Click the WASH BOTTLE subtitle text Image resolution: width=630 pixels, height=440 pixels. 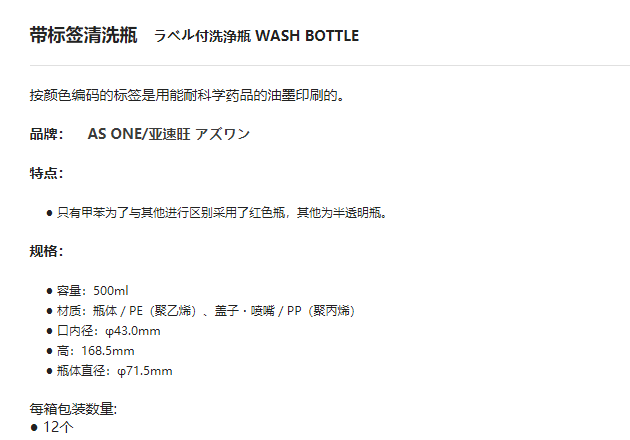click(307, 36)
